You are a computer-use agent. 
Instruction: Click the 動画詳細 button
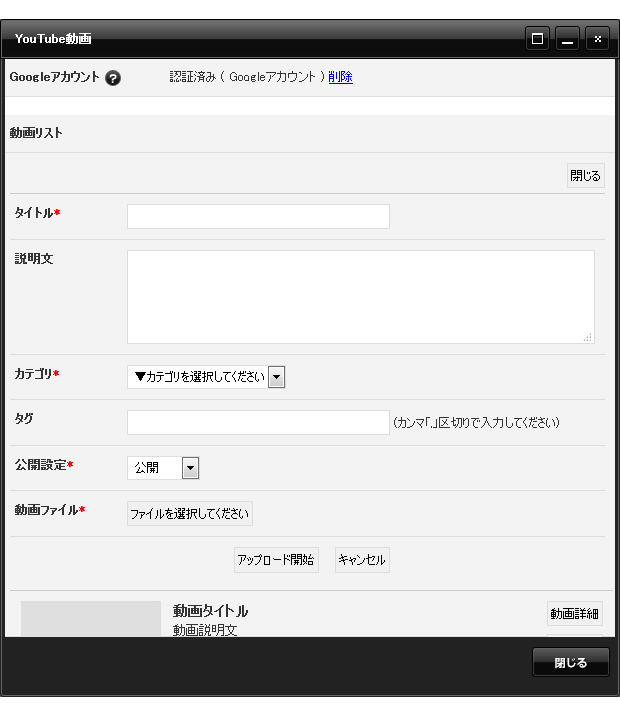coord(575,614)
